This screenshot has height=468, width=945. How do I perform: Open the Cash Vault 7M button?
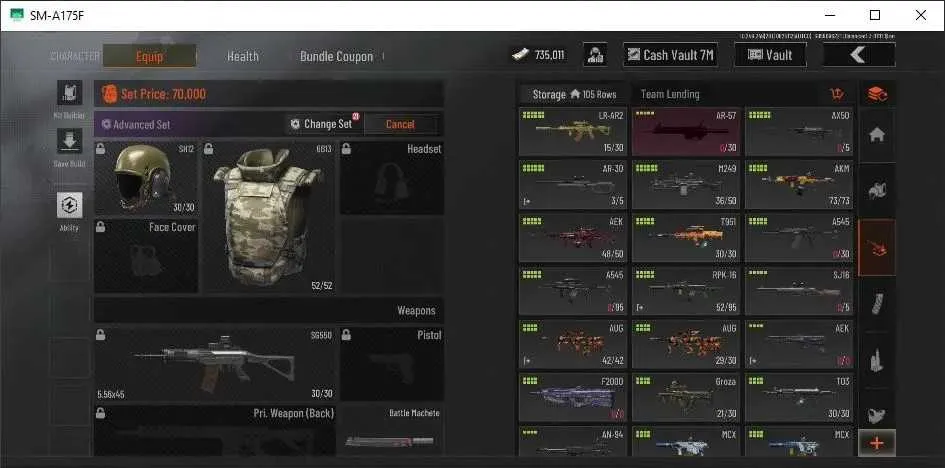point(671,55)
